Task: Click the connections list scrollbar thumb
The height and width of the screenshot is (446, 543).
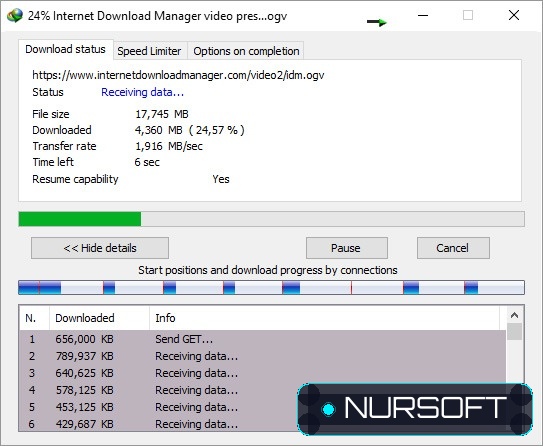Action: click(514, 332)
